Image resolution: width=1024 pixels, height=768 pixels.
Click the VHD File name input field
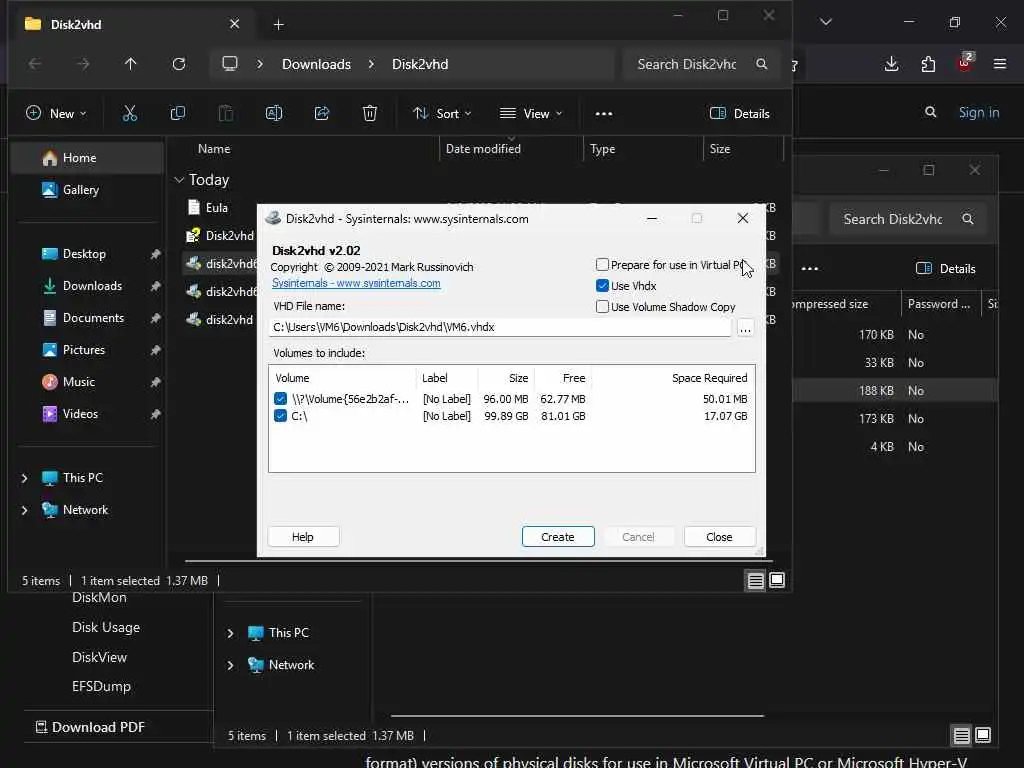tap(500, 327)
